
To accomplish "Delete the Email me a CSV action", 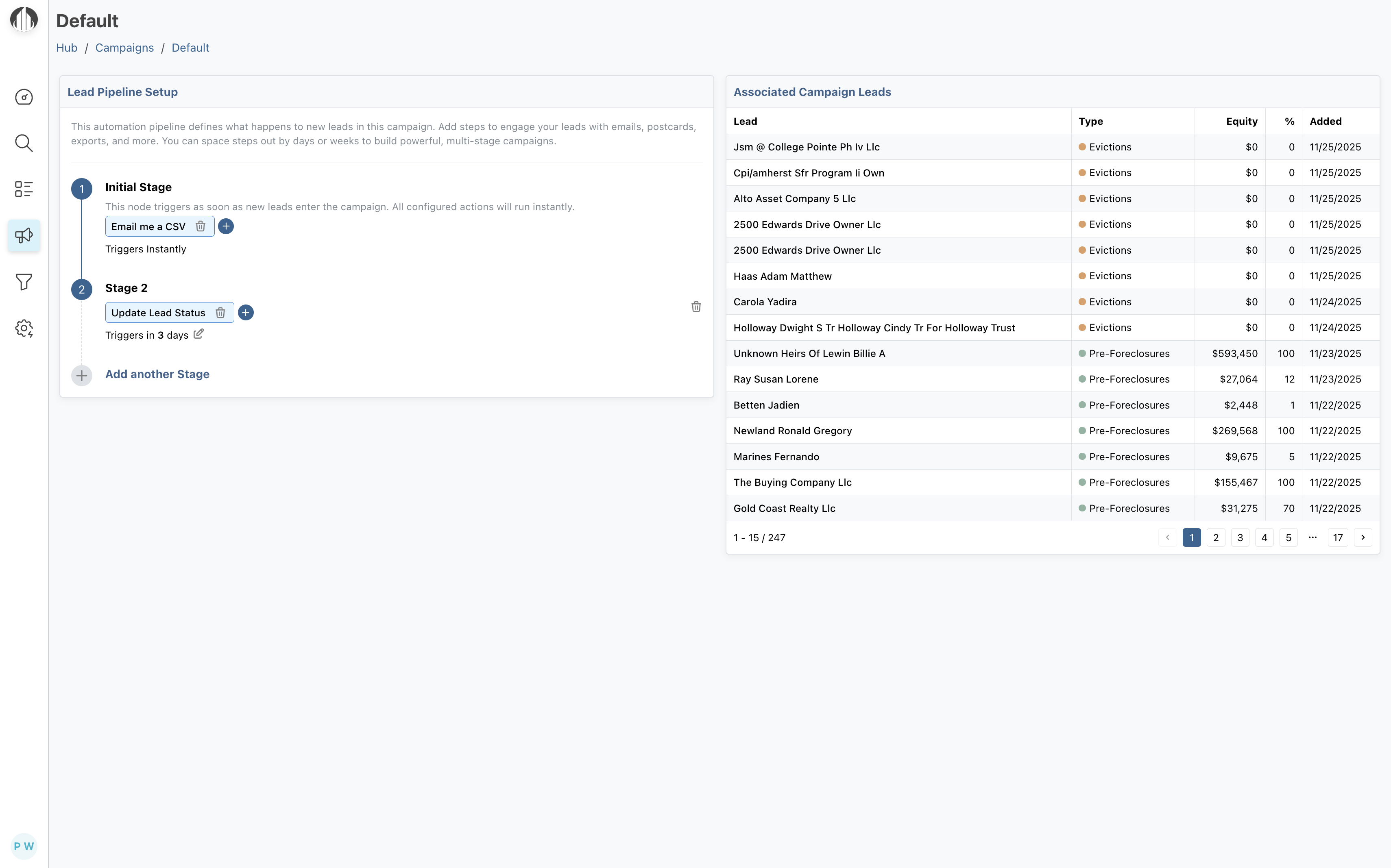I will pyautogui.click(x=201, y=226).
